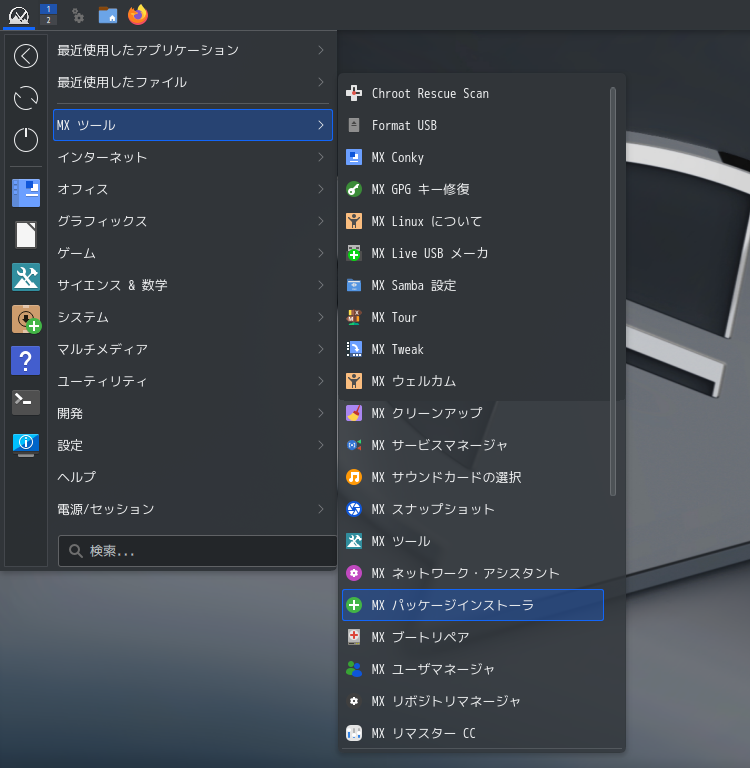Screen dimensions: 750x768
Task: Click the MX Tweak icon
Action: 354,349
